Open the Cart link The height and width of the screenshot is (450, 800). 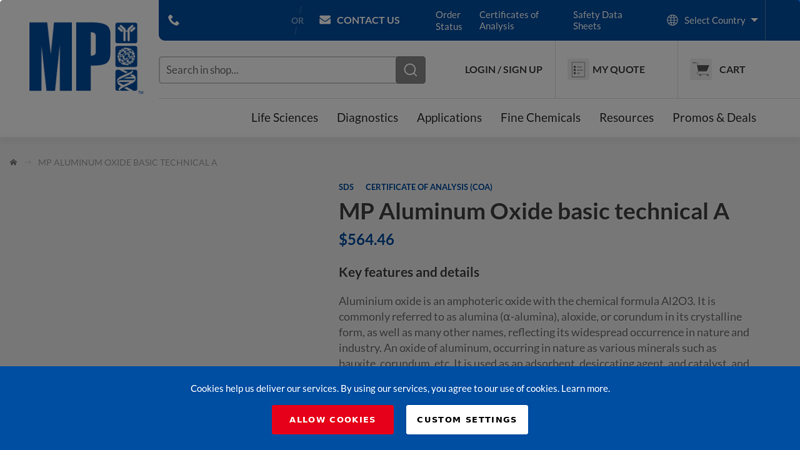[x=732, y=69]
